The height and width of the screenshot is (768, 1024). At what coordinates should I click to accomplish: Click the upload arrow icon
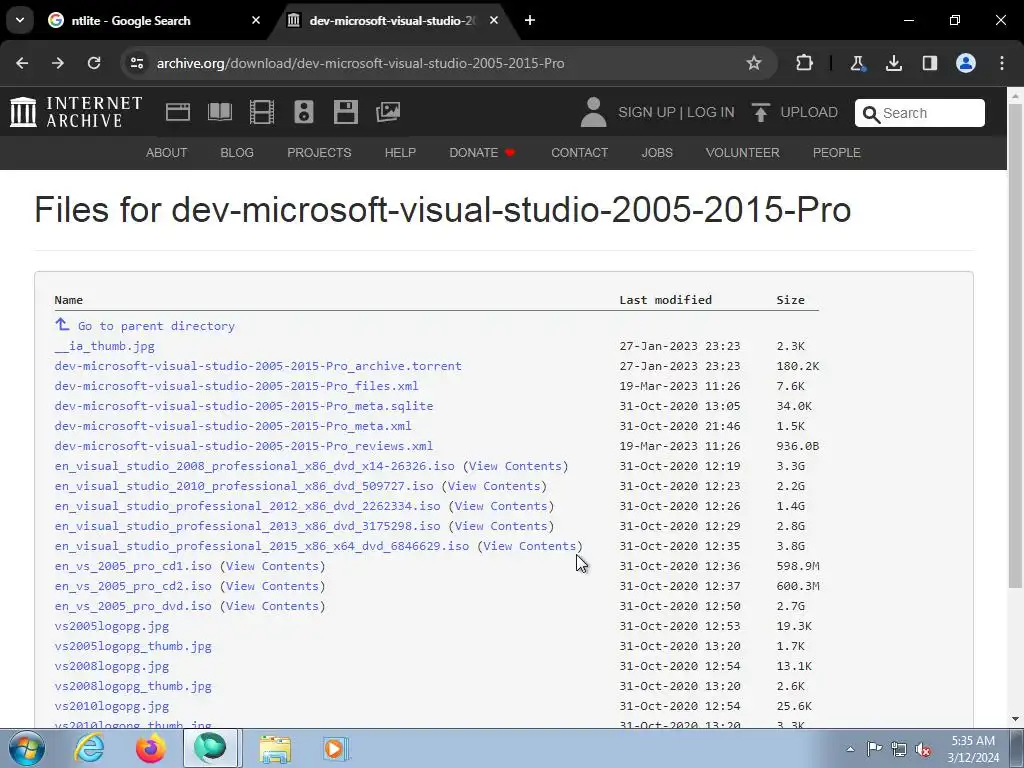click(x=760, y=112)
